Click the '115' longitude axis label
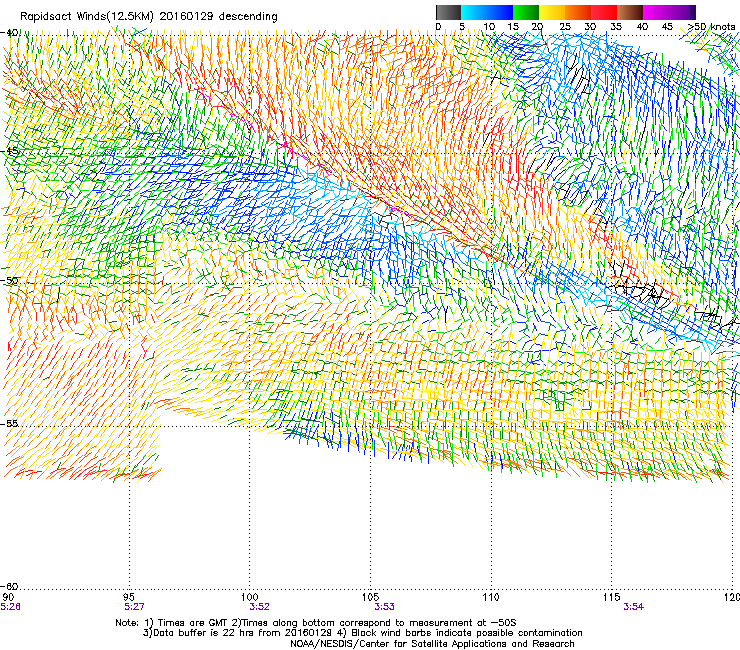Screen dimensions: 740x650 tap(612, 597)
